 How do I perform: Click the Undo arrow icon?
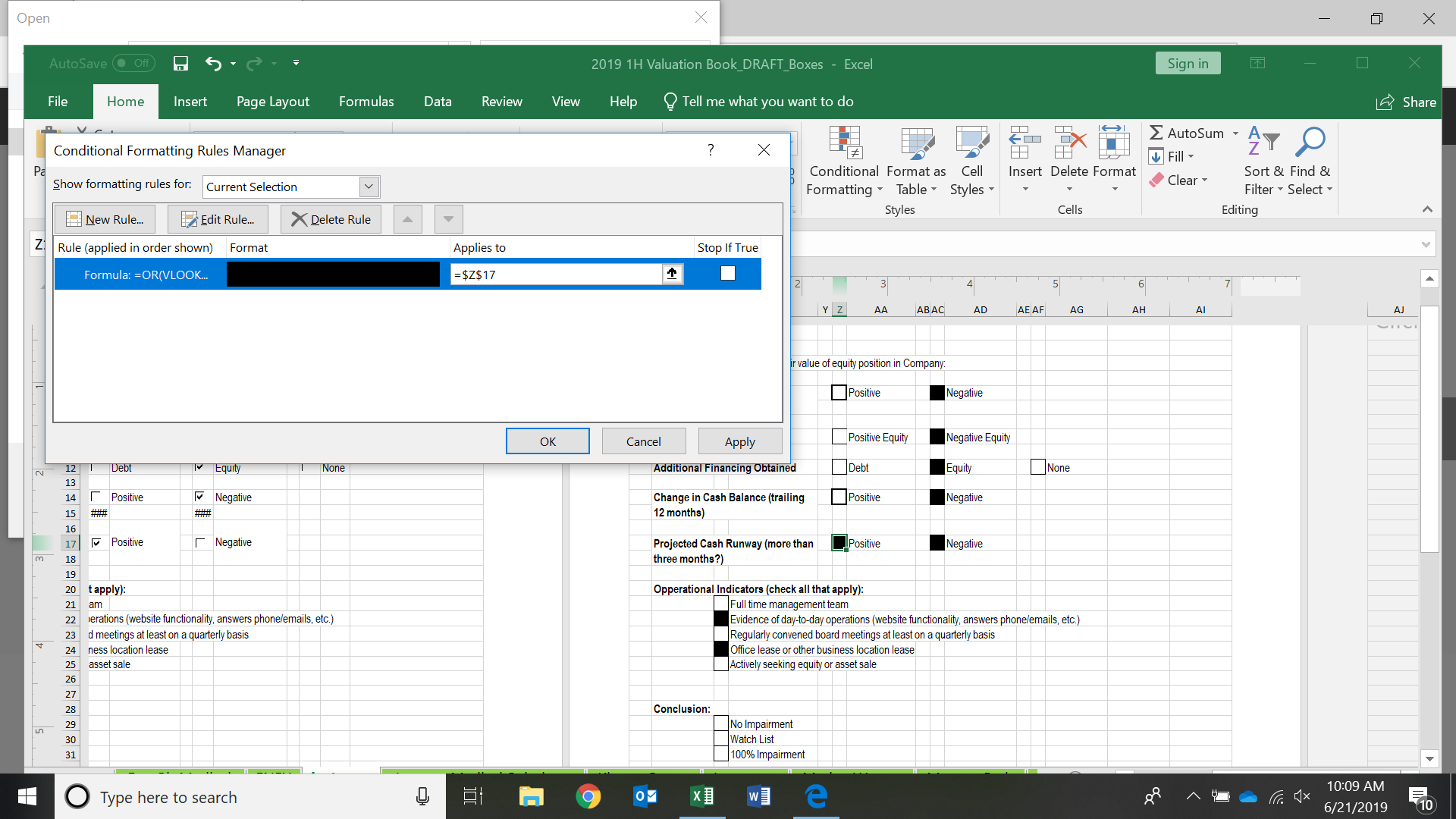(x=213, y=64)
